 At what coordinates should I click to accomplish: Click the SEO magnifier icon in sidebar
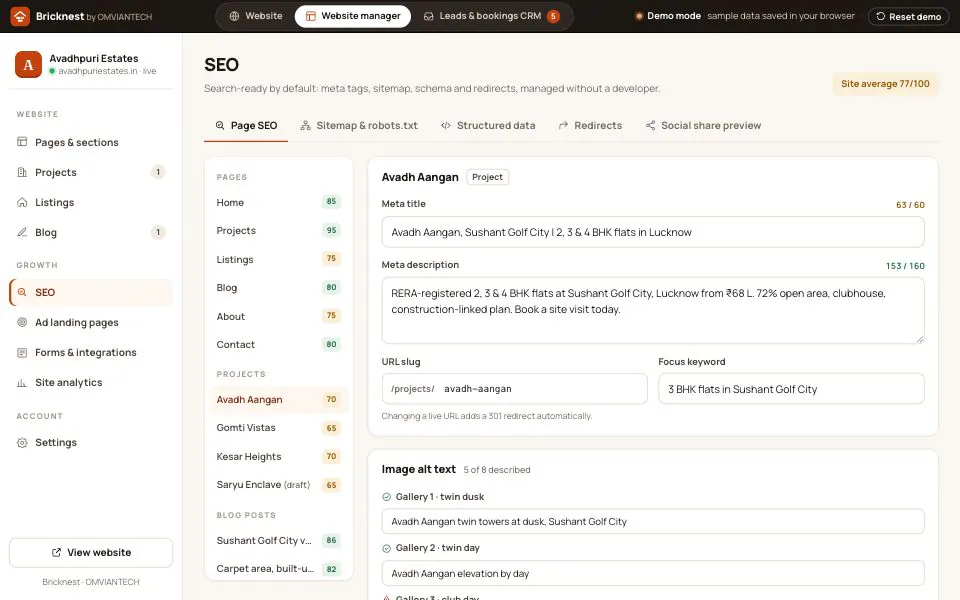click(22, 292)
